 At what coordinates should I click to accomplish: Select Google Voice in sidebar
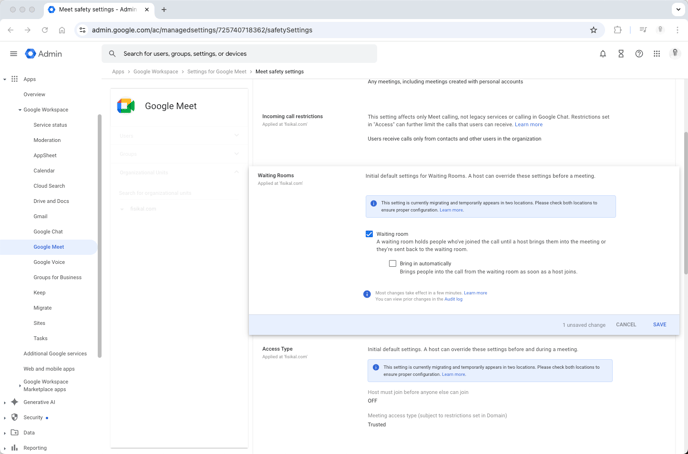[49, 262]
